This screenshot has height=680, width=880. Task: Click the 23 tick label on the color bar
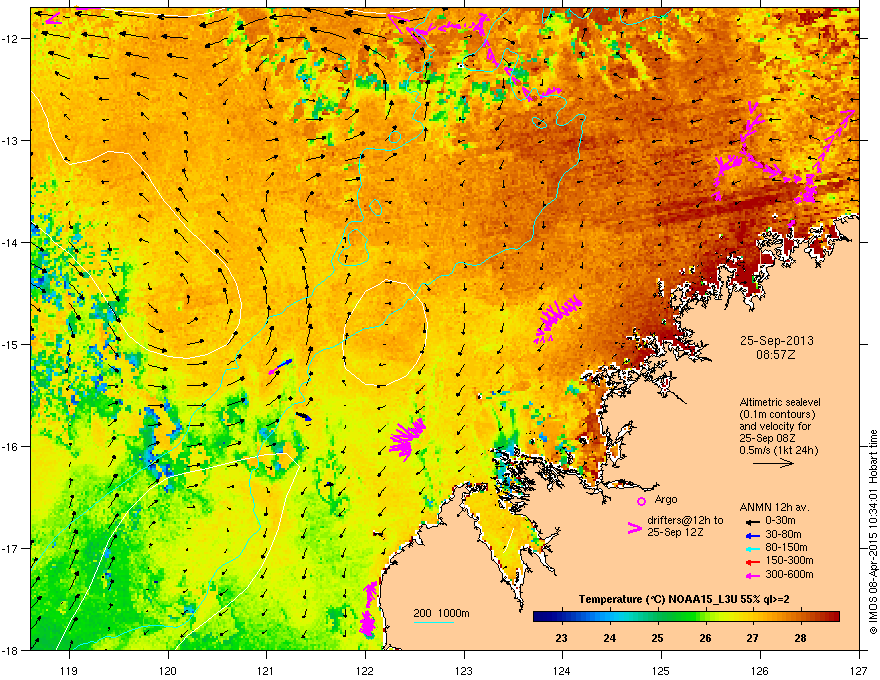pyautogui.click(x=561, y=638)
